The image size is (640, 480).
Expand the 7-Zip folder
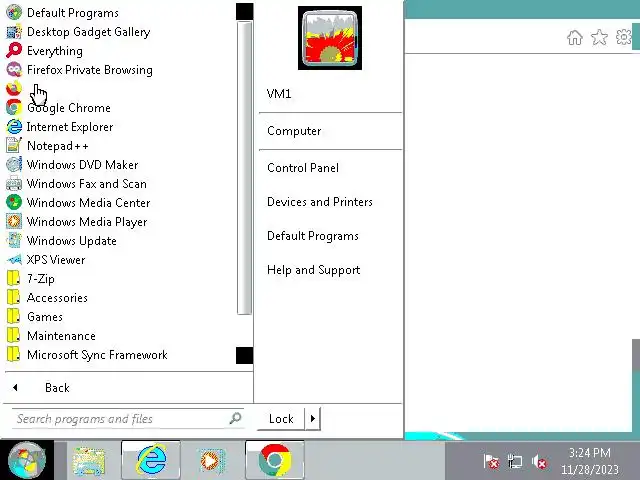coord(30,279)
